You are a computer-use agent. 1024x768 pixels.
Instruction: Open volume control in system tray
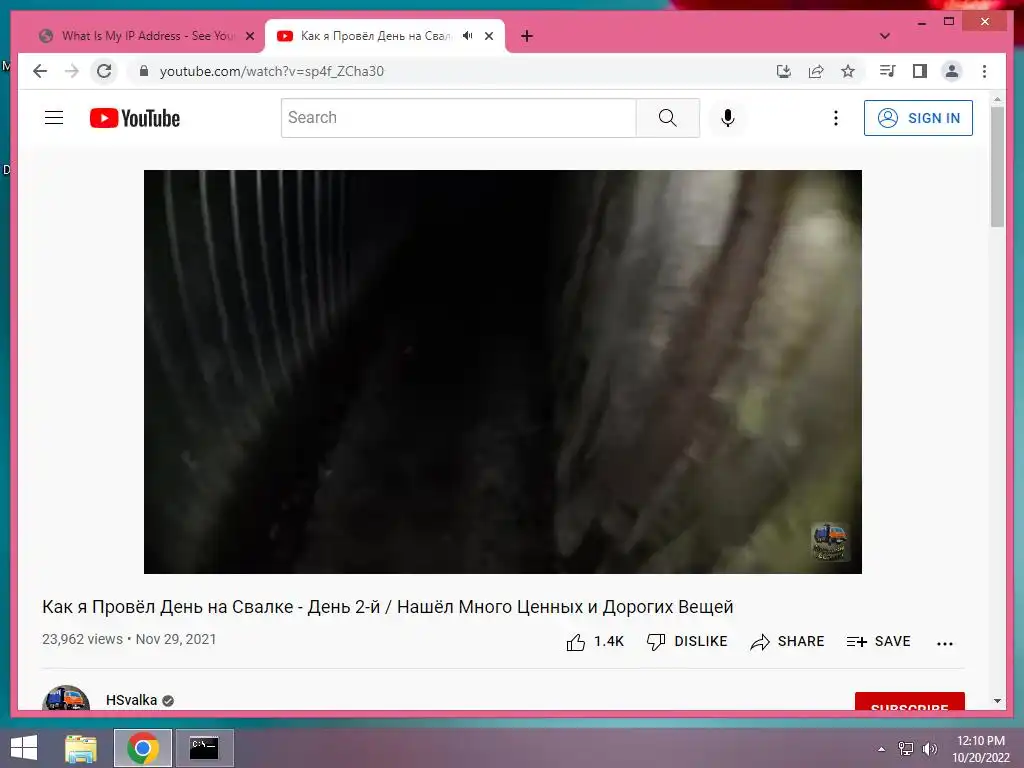coord(930,748)
